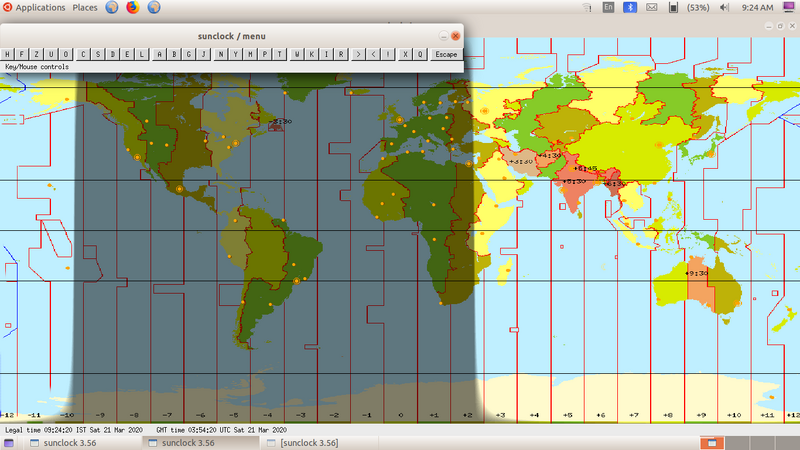The height and width of the screenshot is (450, 800).
Task: Click the -5 timezone label at map bottom
Action: click(234, 415)
